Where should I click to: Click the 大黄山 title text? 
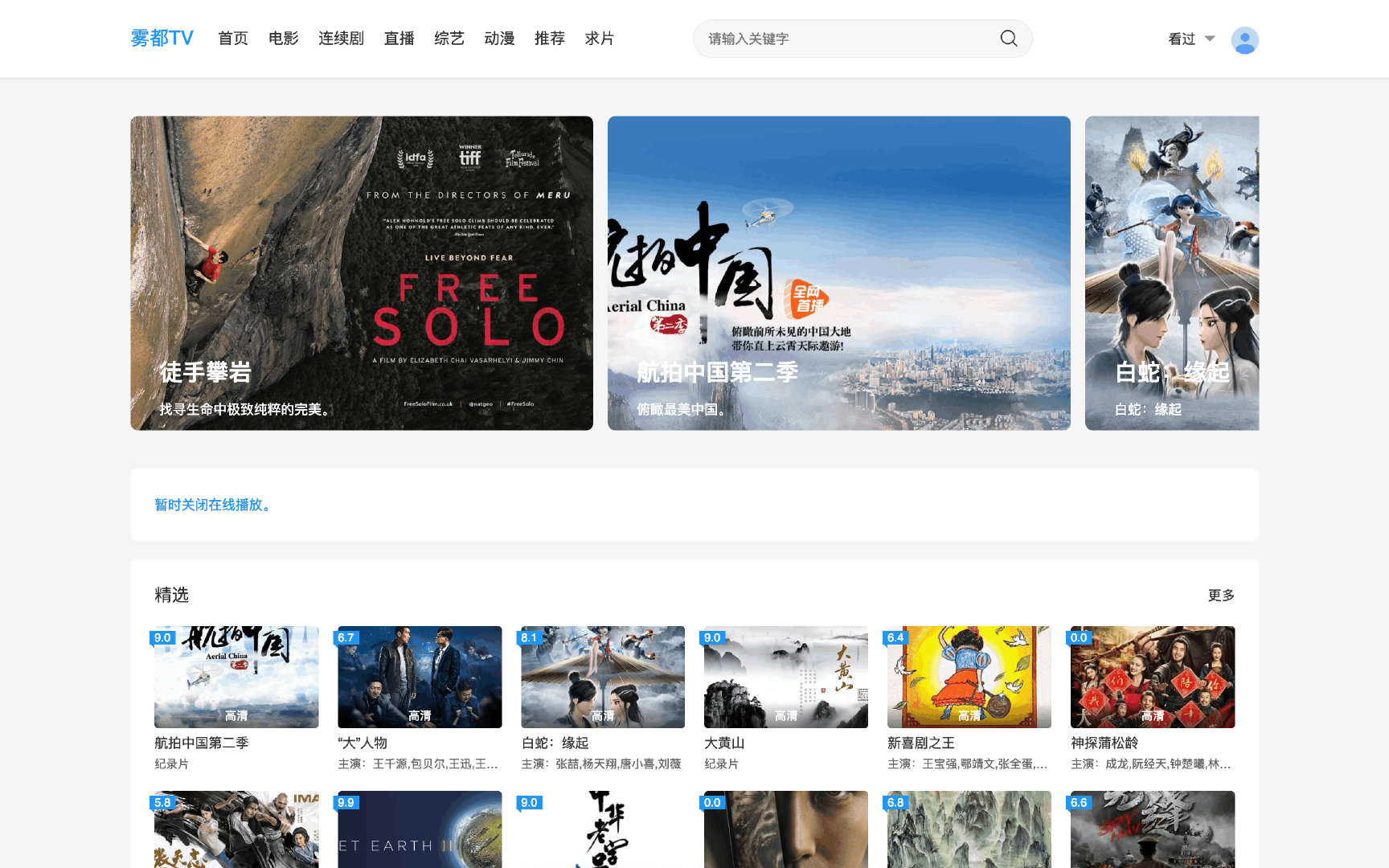tap(724, 743)
